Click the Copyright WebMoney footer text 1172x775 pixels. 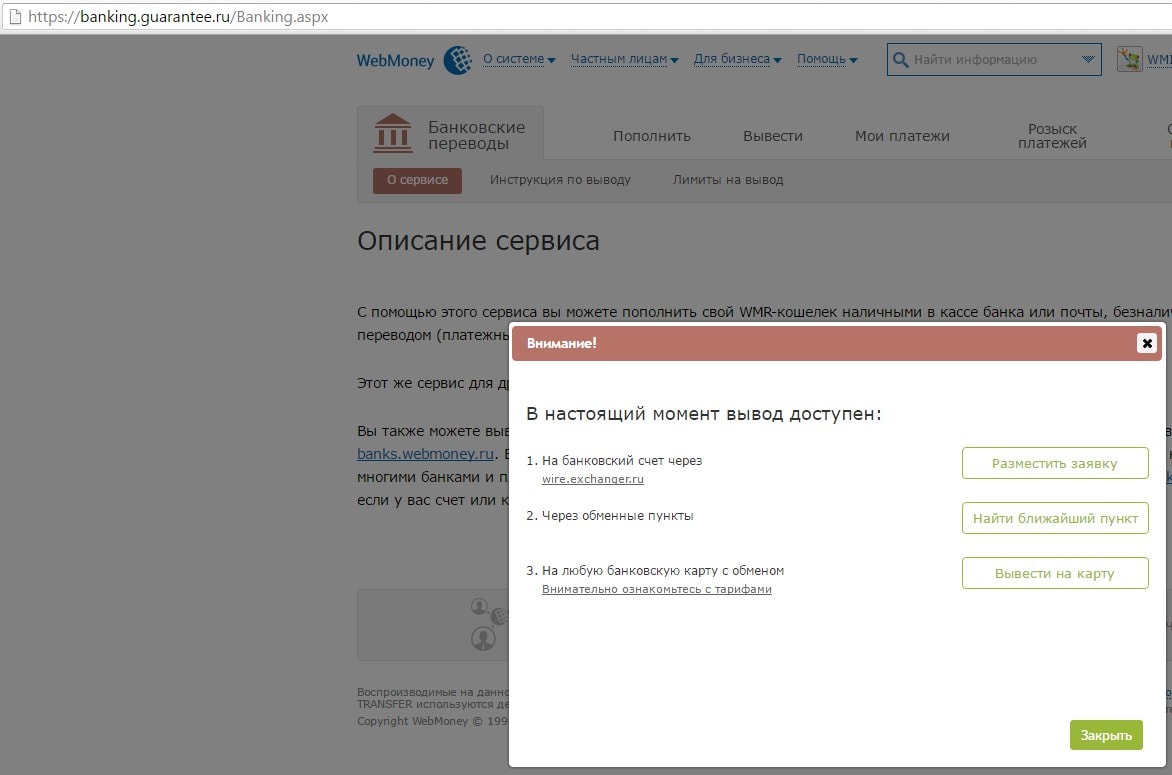tap(432, 721)
